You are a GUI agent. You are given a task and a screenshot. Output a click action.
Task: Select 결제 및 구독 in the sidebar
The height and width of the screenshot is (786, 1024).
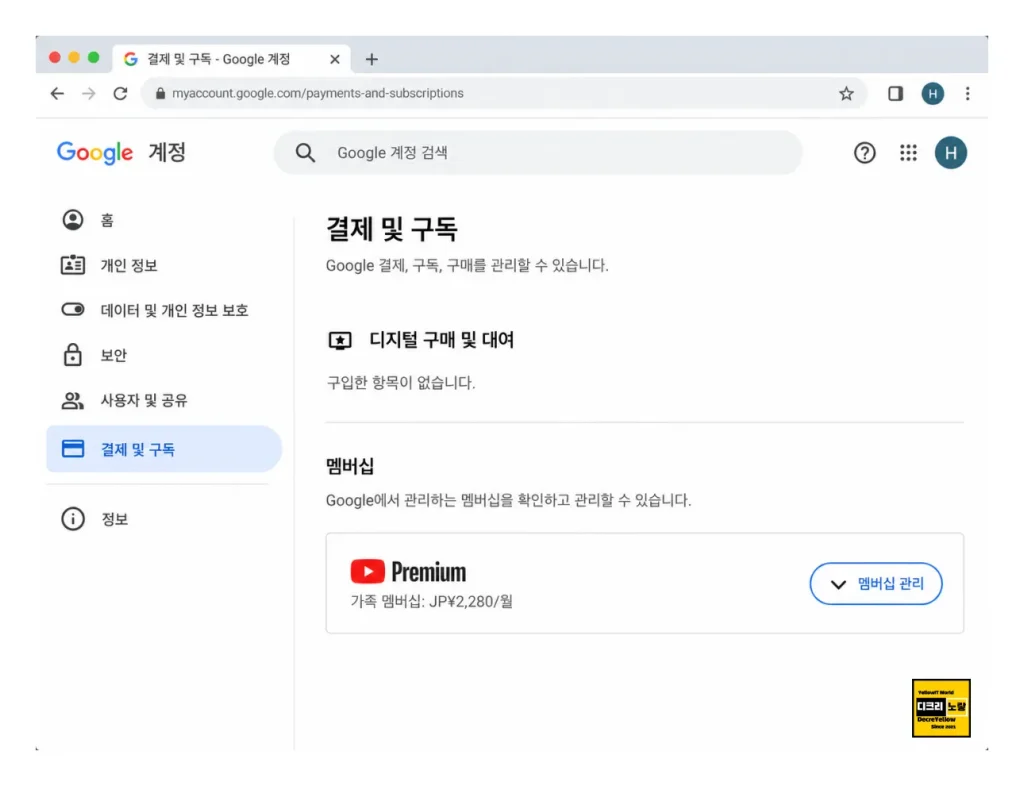[163, 449]
